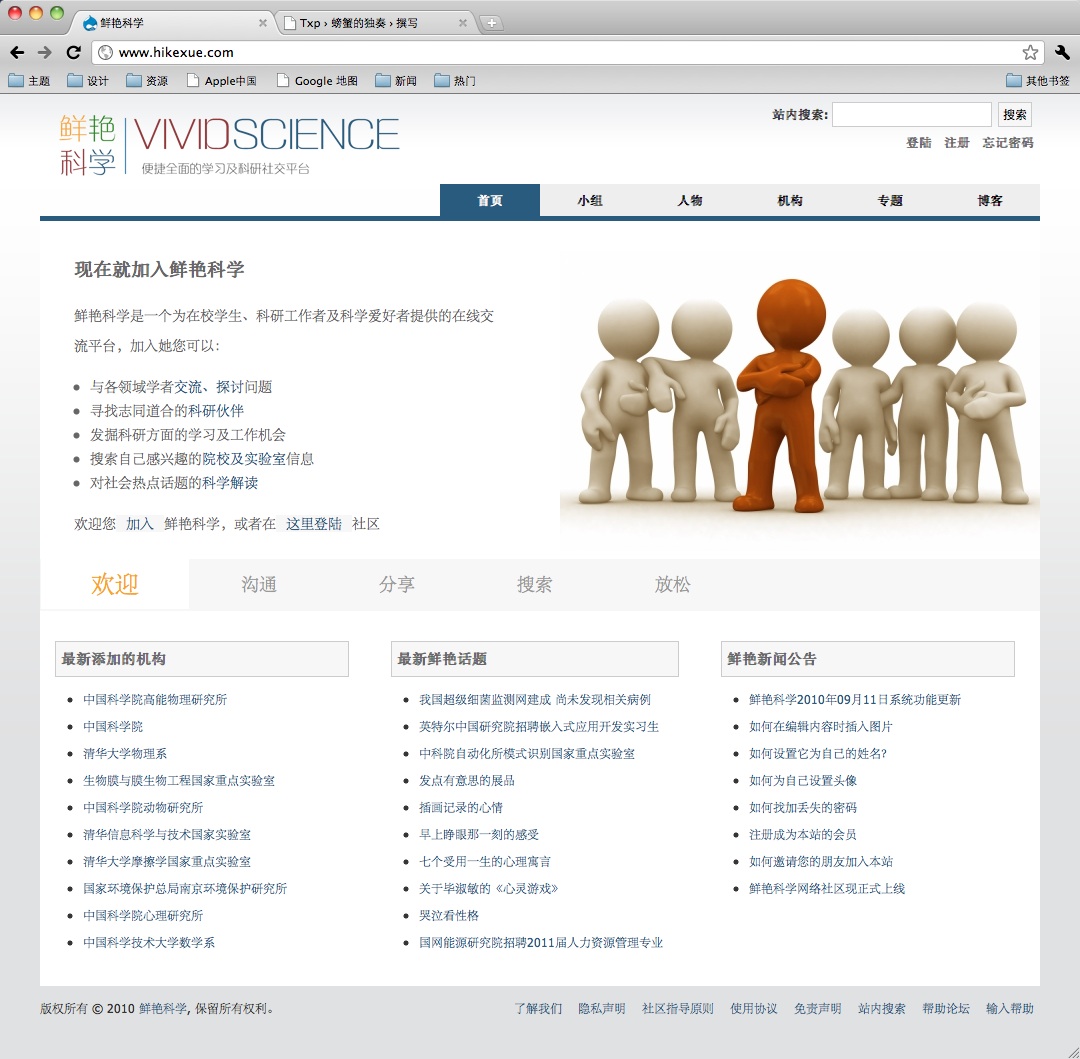Go to the 博客 navigation tab
The height and width of the screenshot is (1059, 1080).
(990, 201)
